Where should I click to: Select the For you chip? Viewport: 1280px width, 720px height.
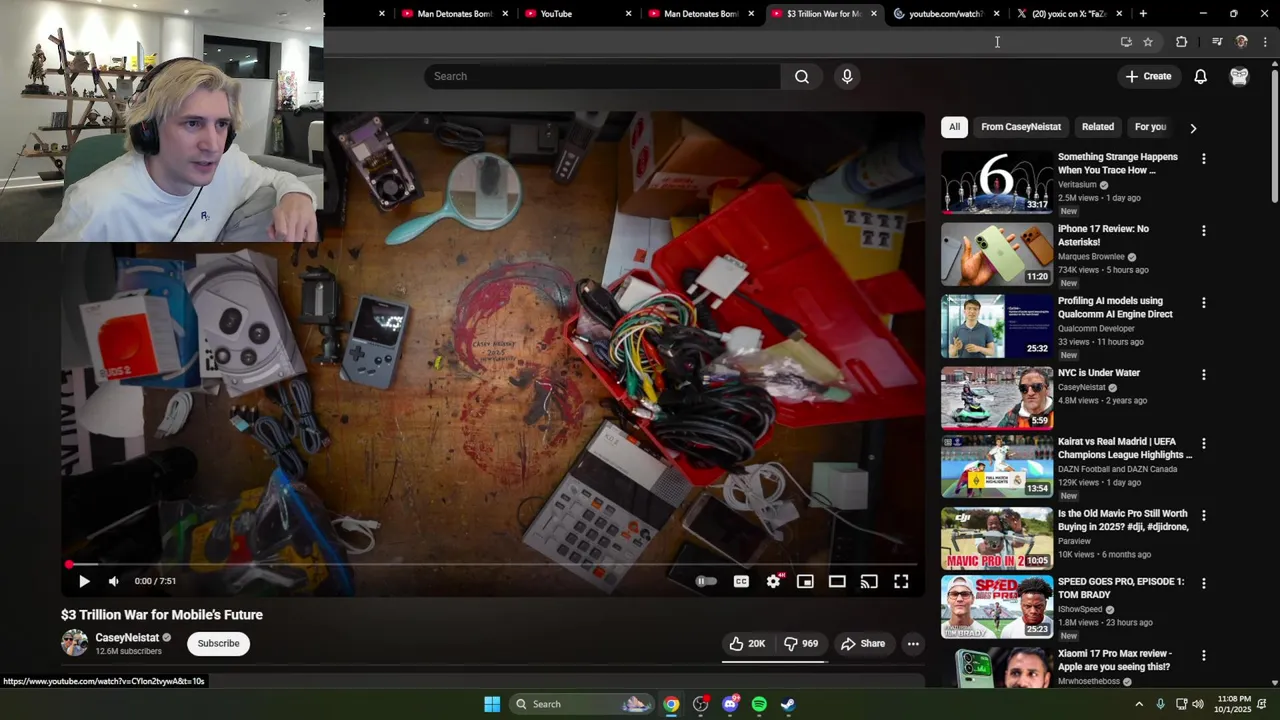pos(1150,127)
